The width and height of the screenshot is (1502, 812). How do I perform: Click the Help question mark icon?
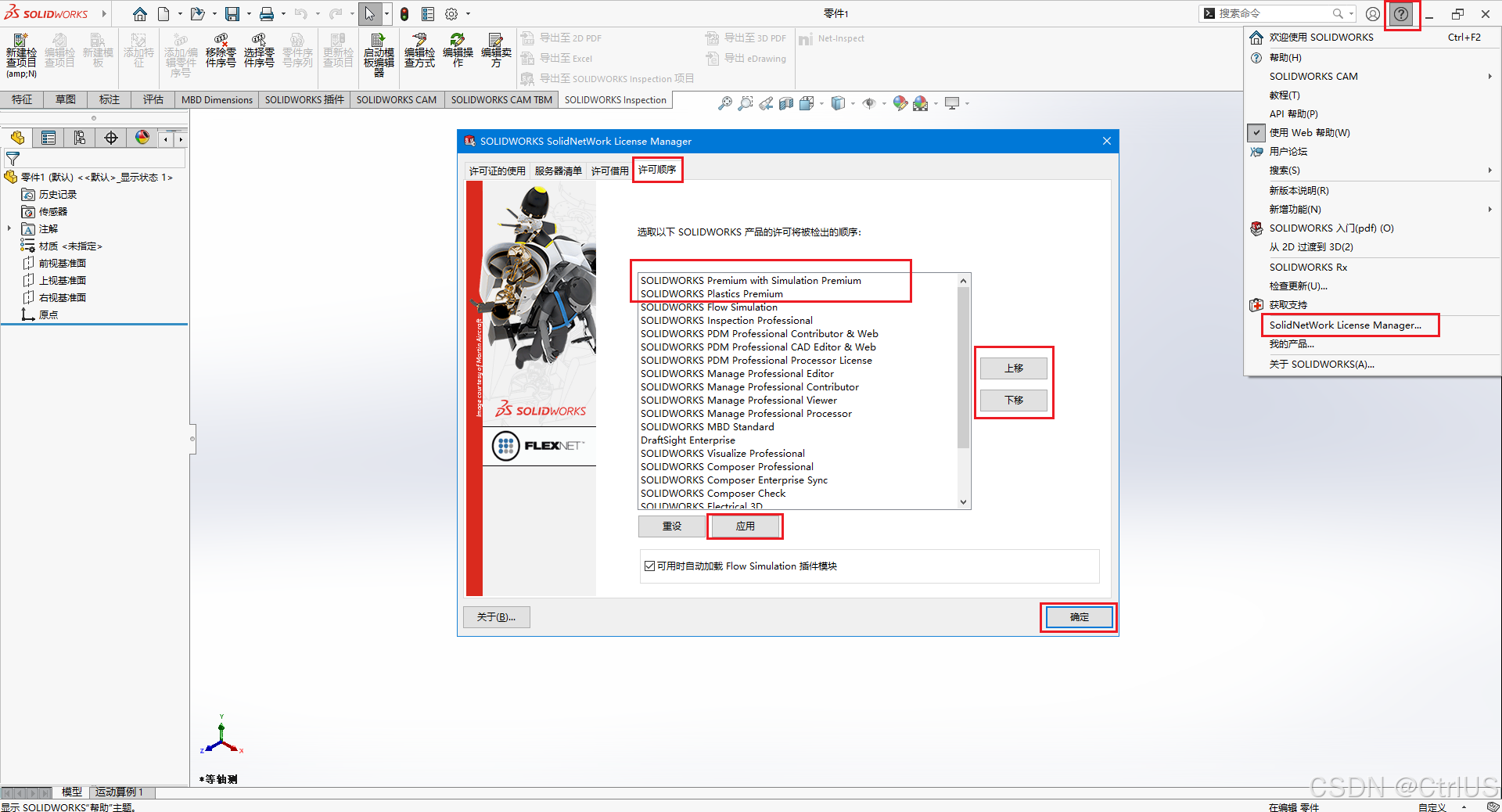point(1401,14)
